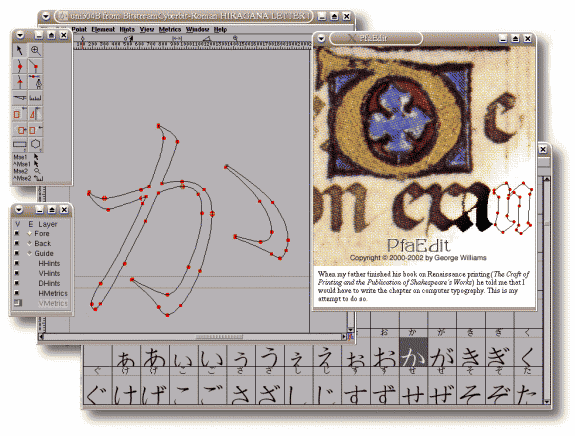Select the す glyph cell in font view
This screenshot has width=575, height=436.
coord(355,390)
